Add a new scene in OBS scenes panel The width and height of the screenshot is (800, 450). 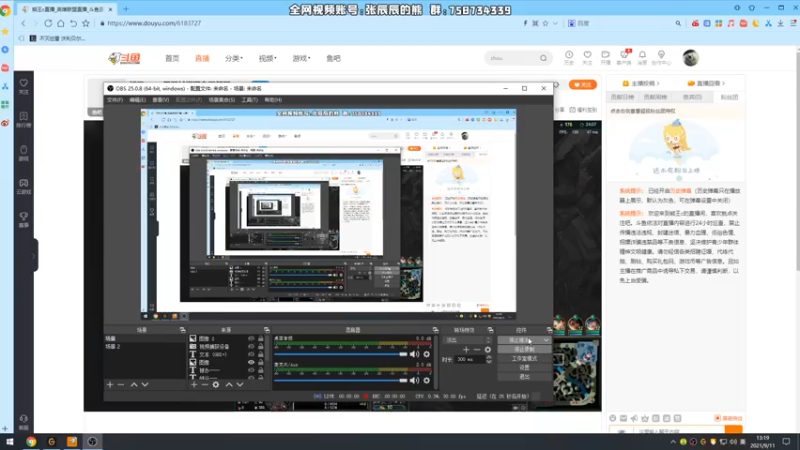pos(110,385)
